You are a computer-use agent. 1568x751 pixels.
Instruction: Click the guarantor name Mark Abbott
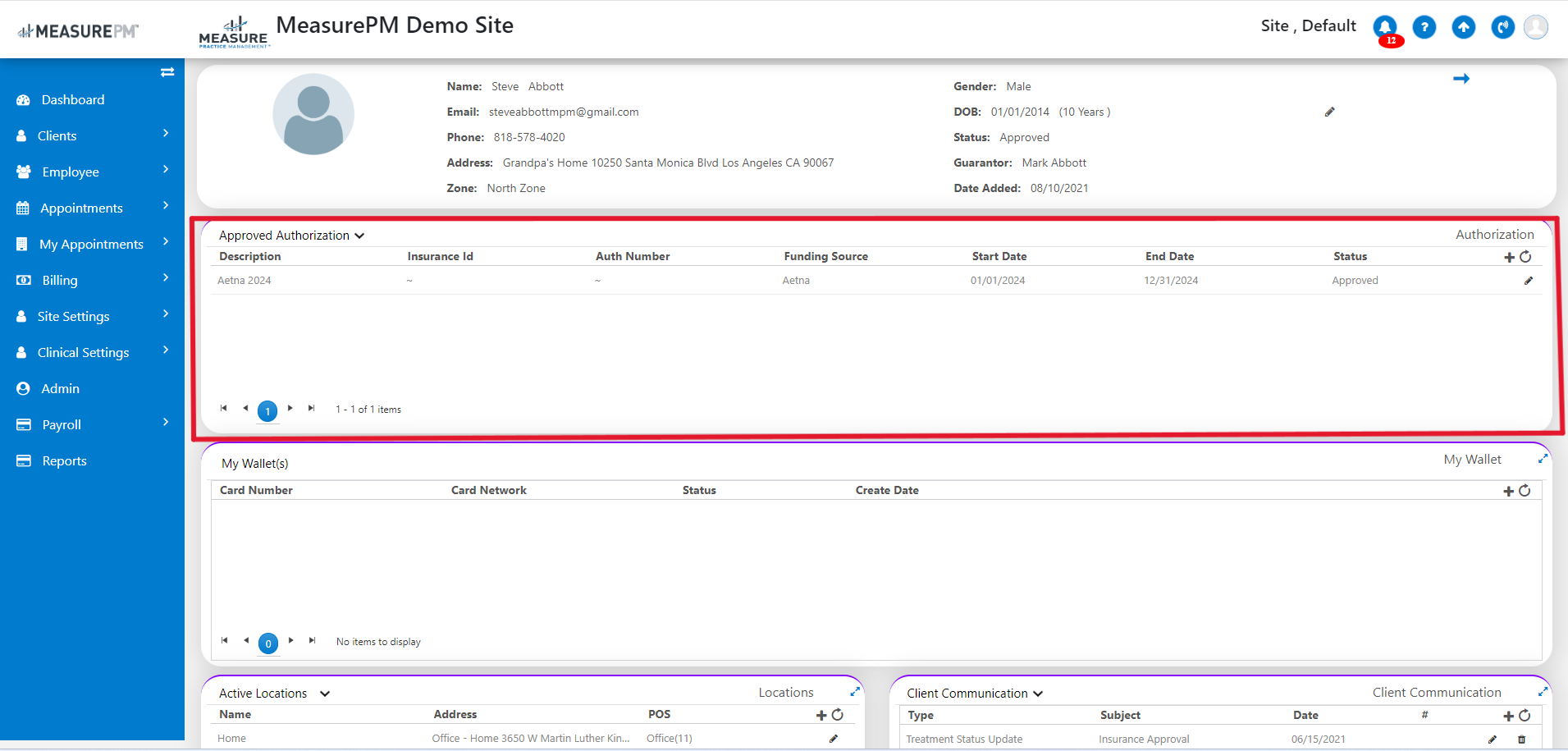tap(1054, 163)
